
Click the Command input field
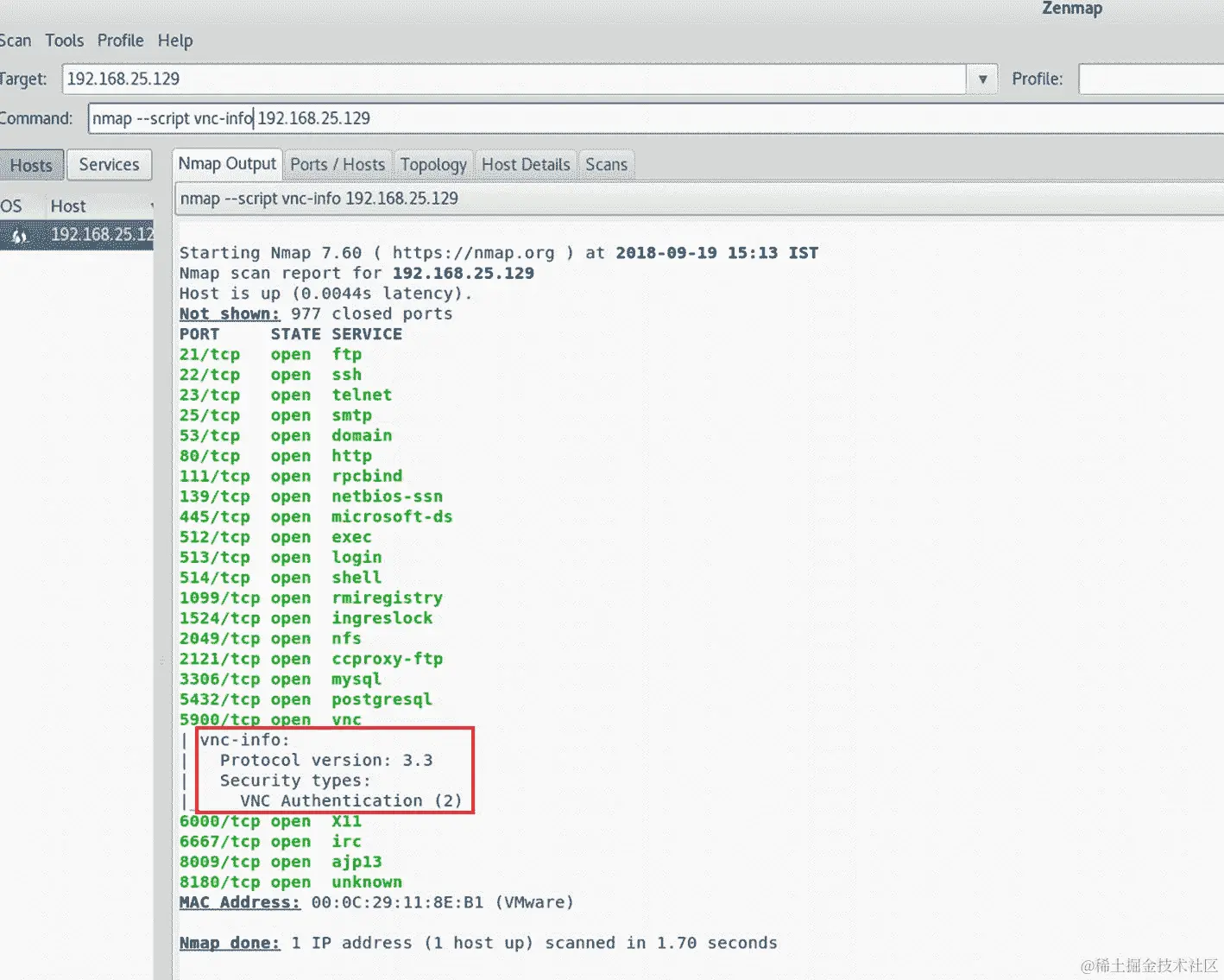click(656, 118)
